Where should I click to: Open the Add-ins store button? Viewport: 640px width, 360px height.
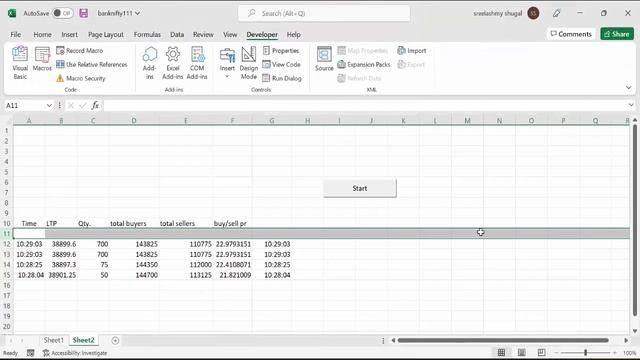tap(150, 63)
